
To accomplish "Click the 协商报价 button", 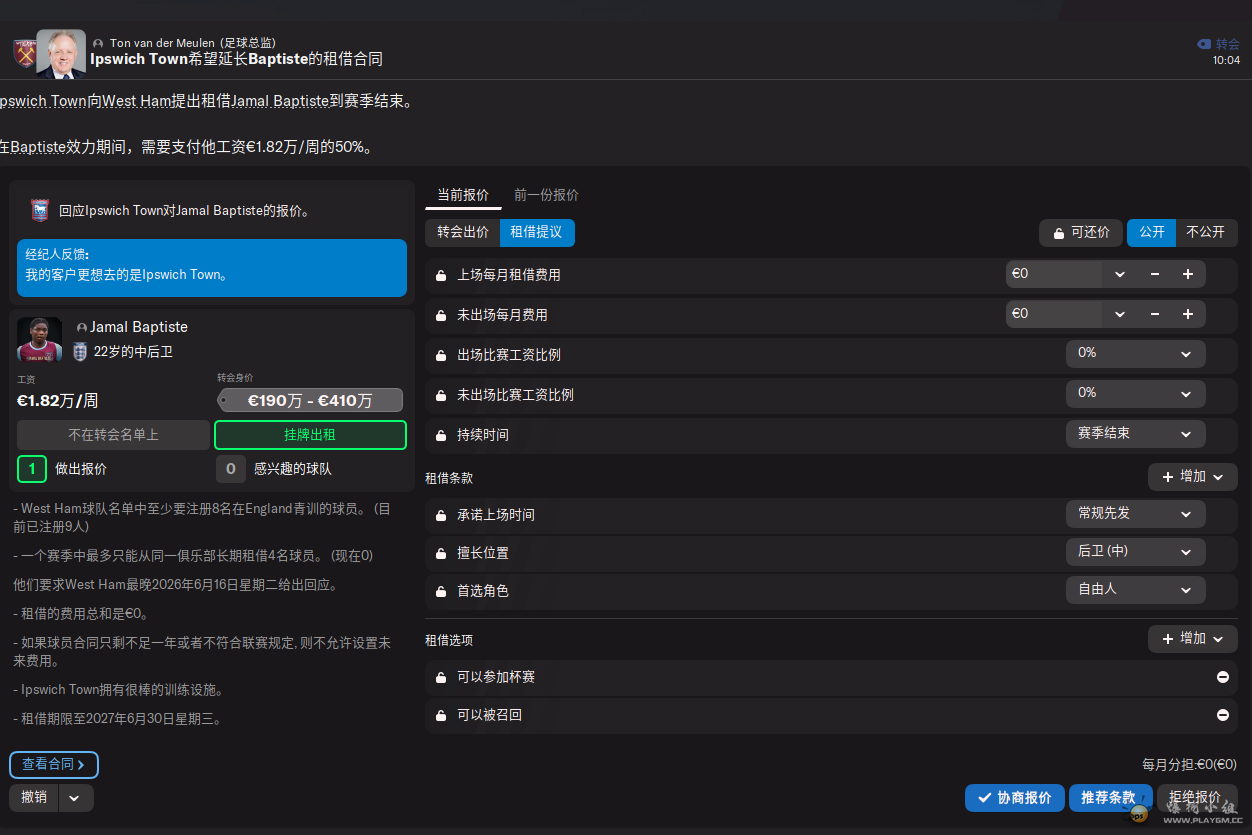I will (x=1014, y=798).
